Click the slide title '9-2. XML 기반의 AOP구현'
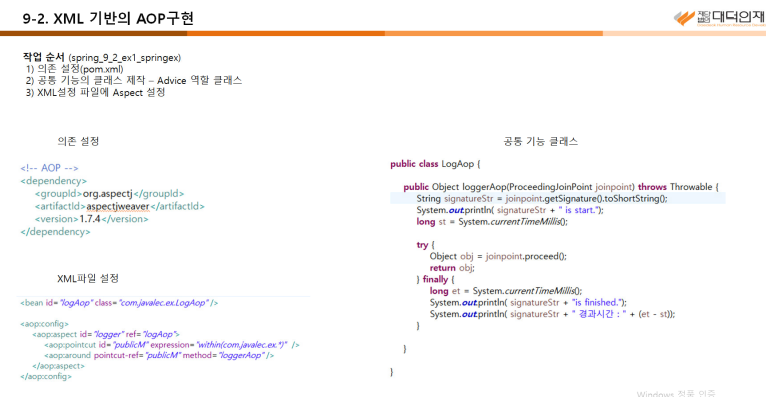The image size is (766, 397). [x=108, y=19]
